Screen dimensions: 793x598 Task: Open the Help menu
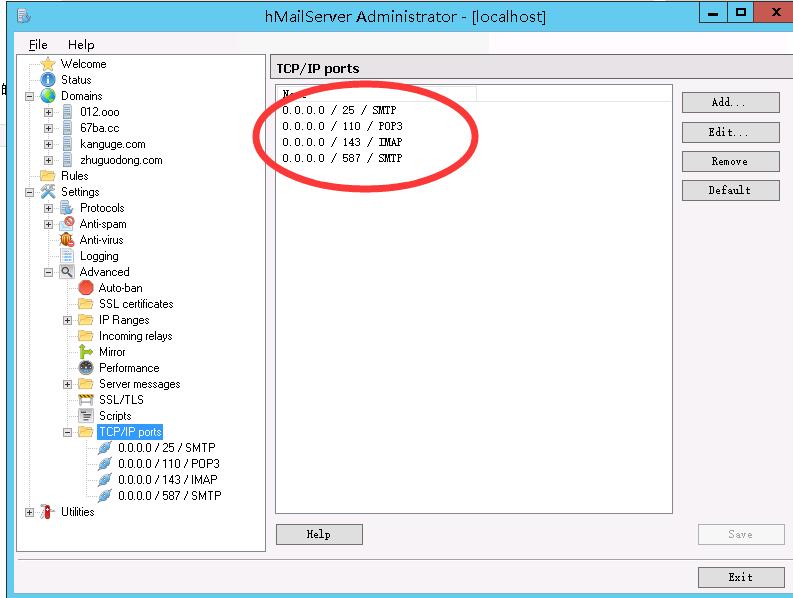click(x=81, y=45)
